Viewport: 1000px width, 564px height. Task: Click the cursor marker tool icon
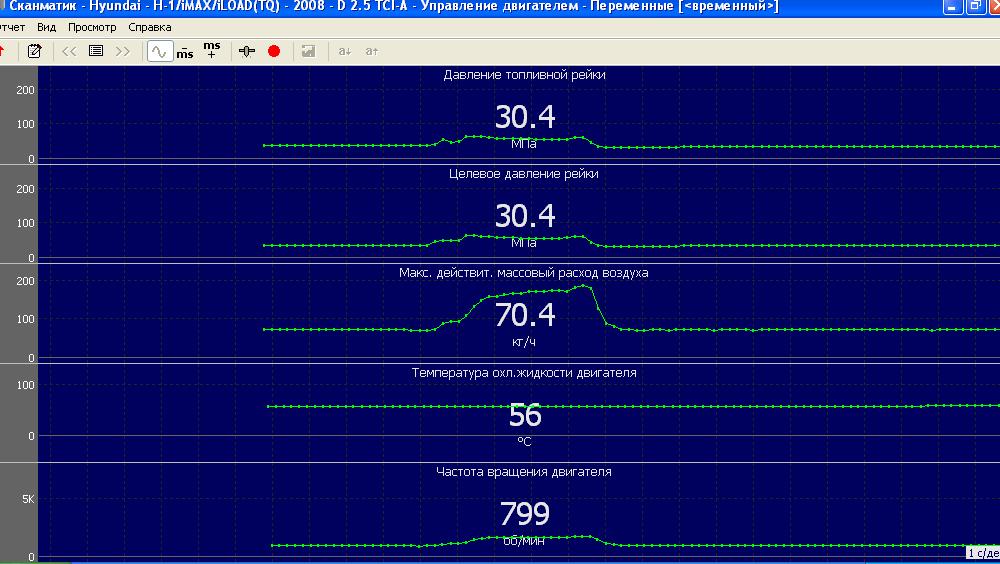point(247,51)
